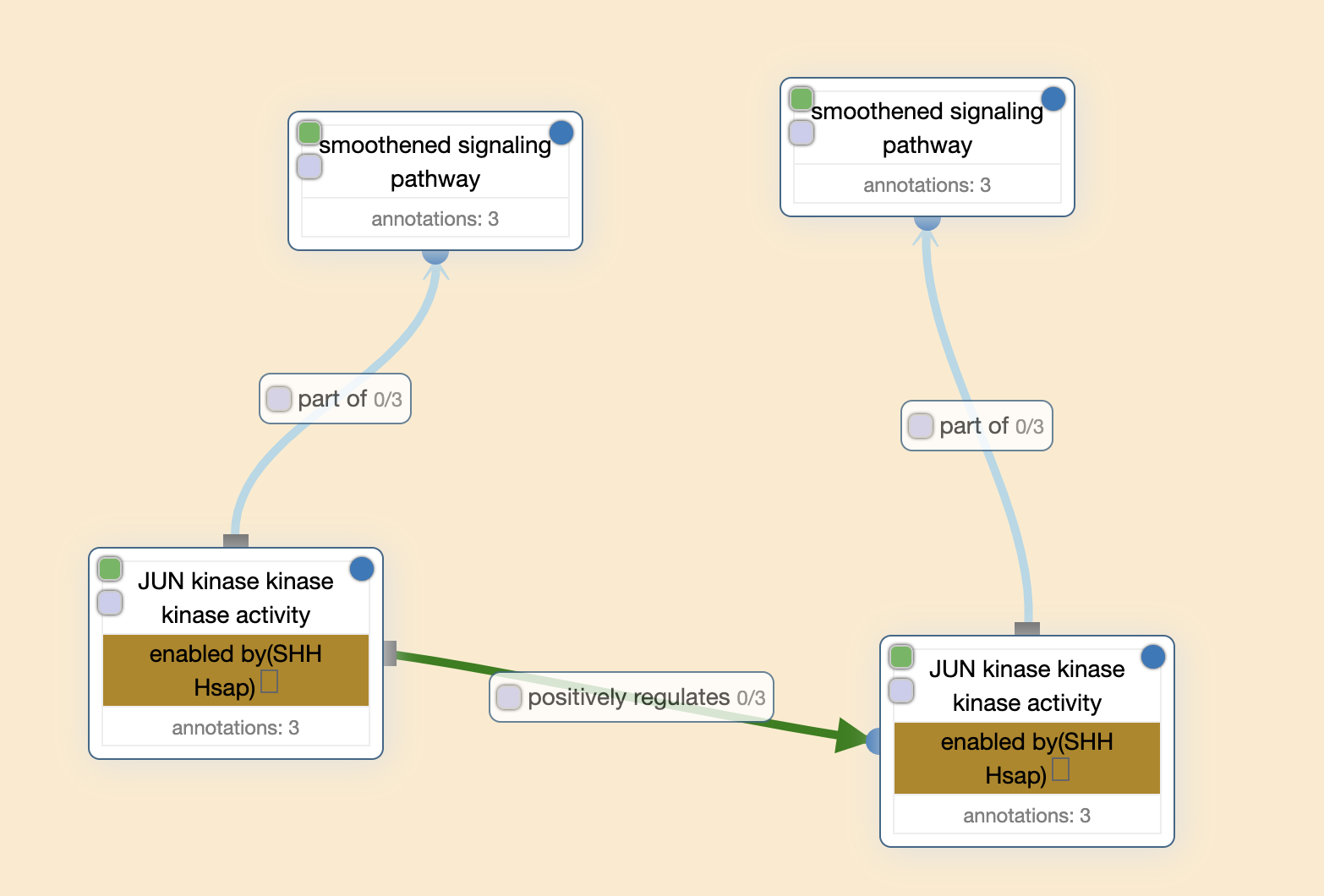This screenshot has width=1324, height=896.
Task: Click 'enabled by(SHH Hsap)' in the target JUN node
Action: tap(1027, 758)
